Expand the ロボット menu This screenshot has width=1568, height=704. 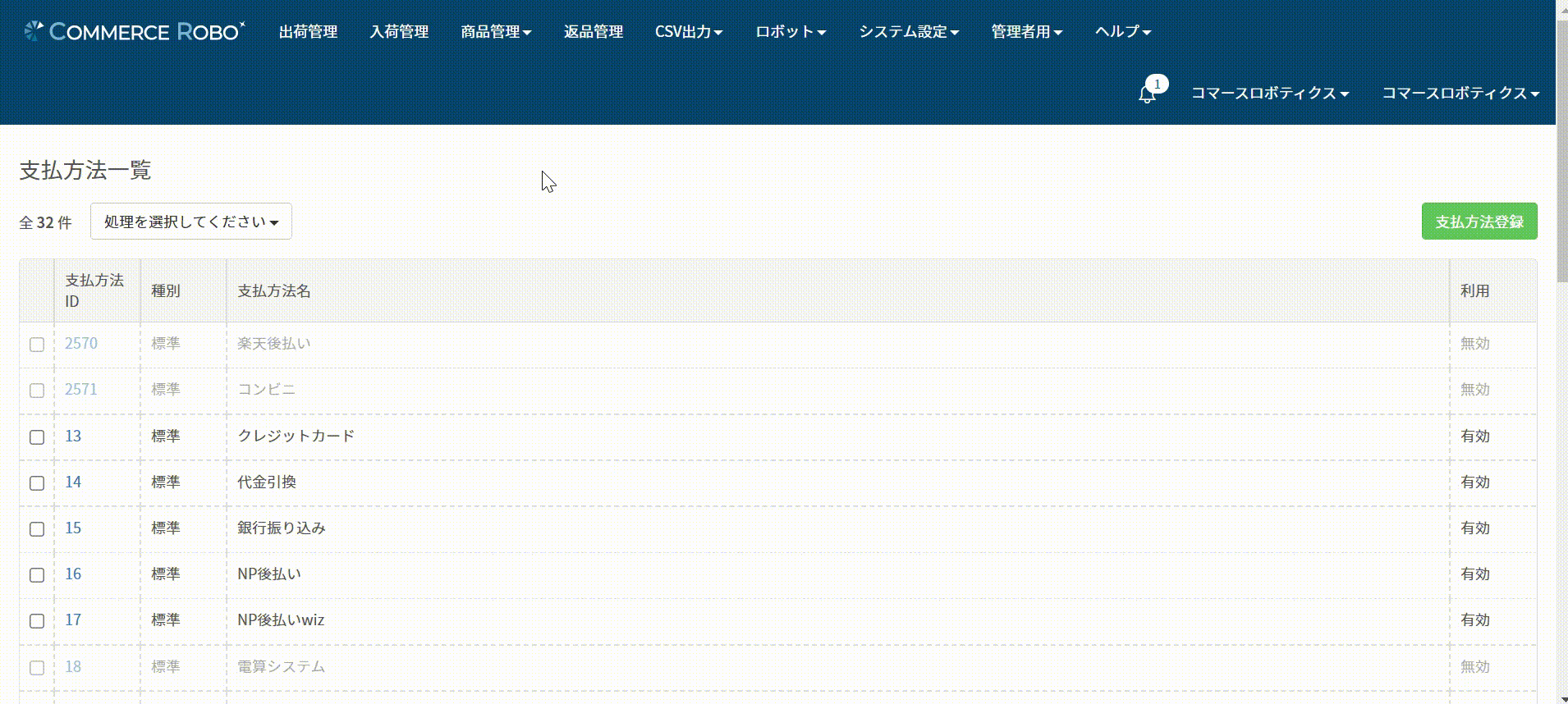point(791,31)
